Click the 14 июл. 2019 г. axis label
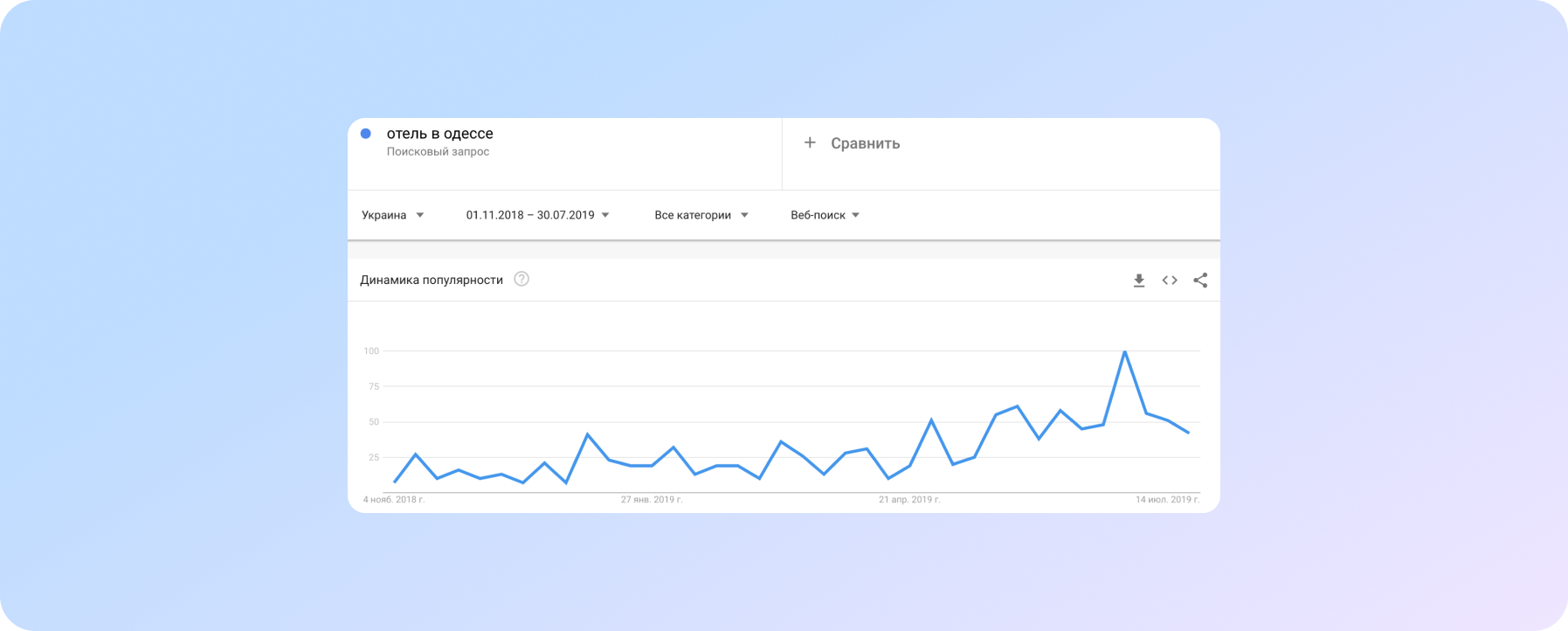 [x=1167, y=500]
